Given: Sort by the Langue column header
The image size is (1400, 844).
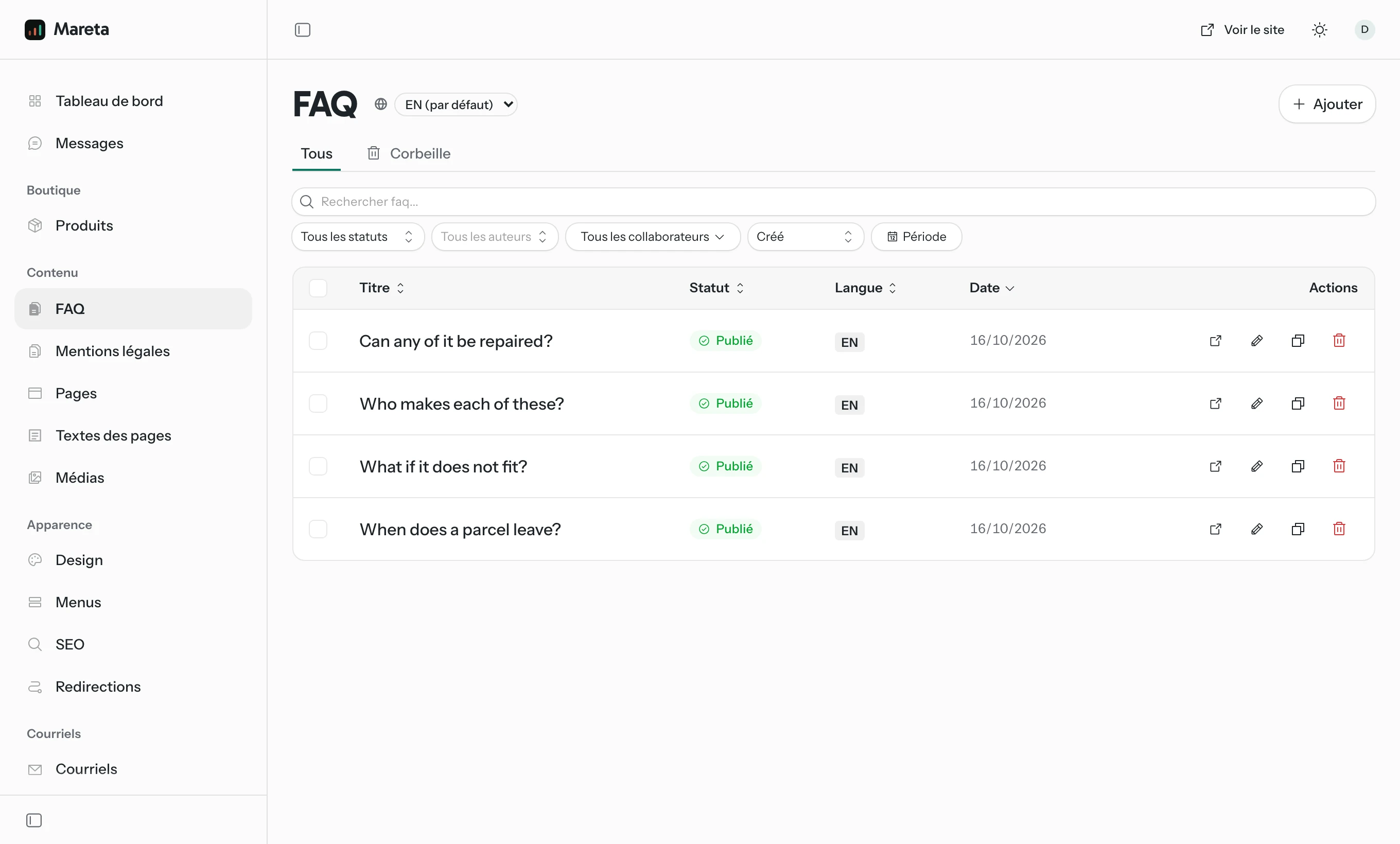Looking at the screenshot, I should pos(865,288).
